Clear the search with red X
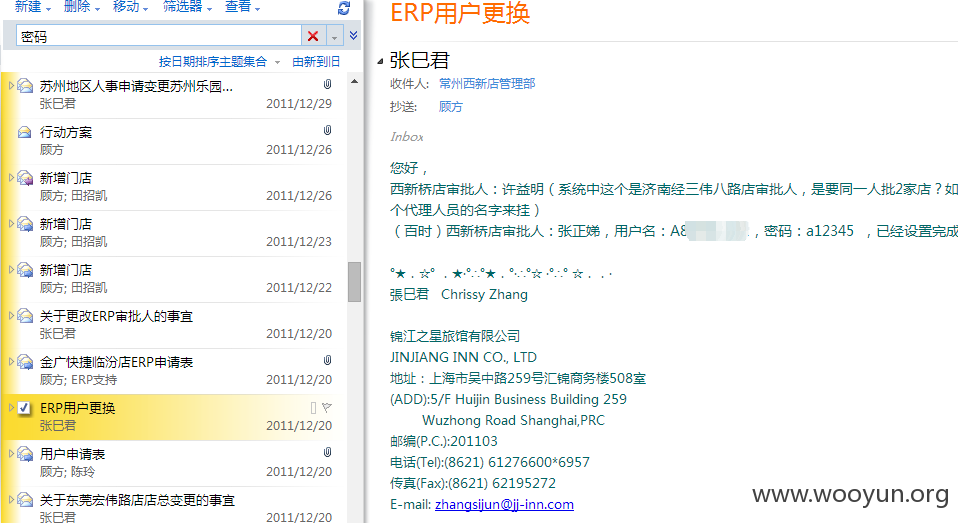958x523 pixels. click(313, 36)
